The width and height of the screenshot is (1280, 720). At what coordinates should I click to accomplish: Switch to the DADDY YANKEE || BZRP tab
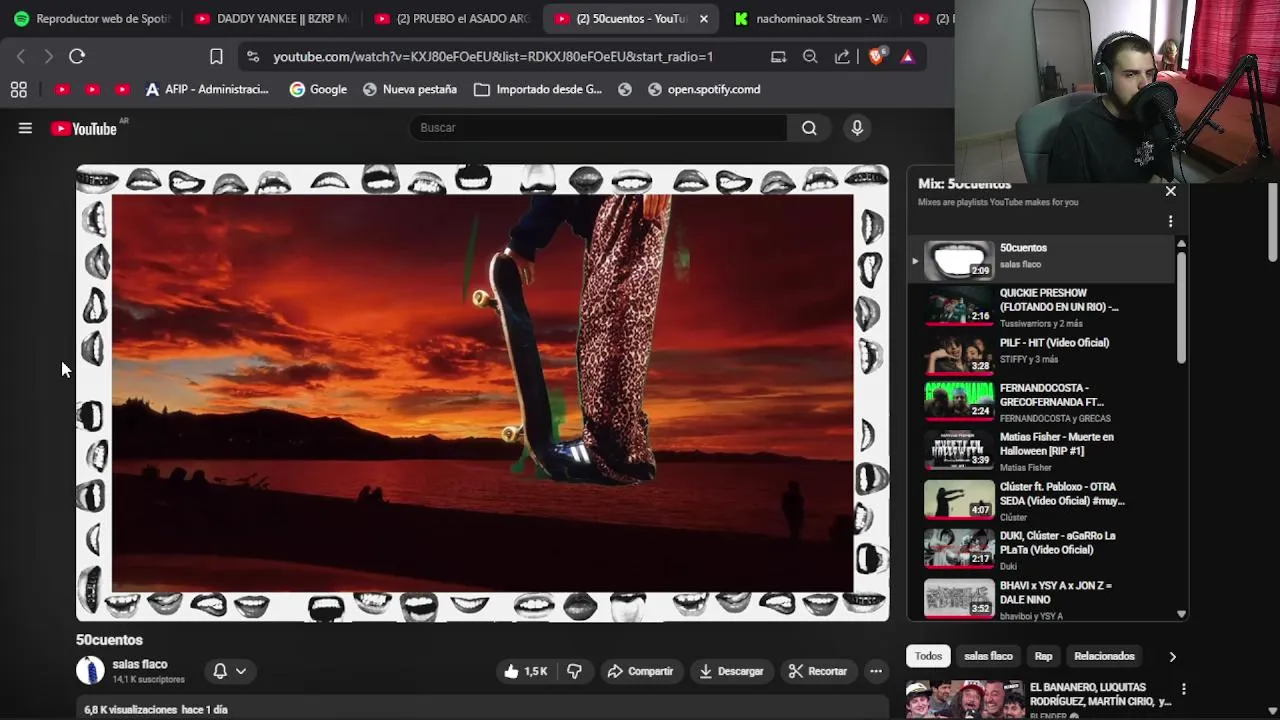tap(272, 18)
